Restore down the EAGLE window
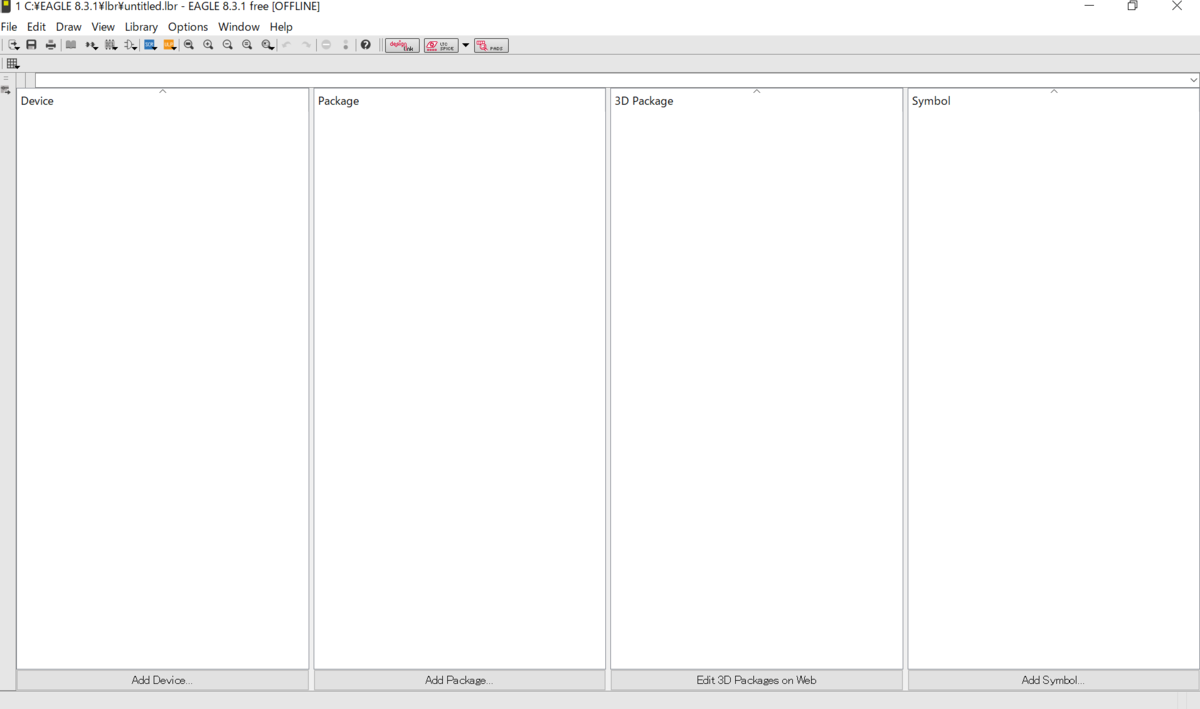 tap(1133, 6)
